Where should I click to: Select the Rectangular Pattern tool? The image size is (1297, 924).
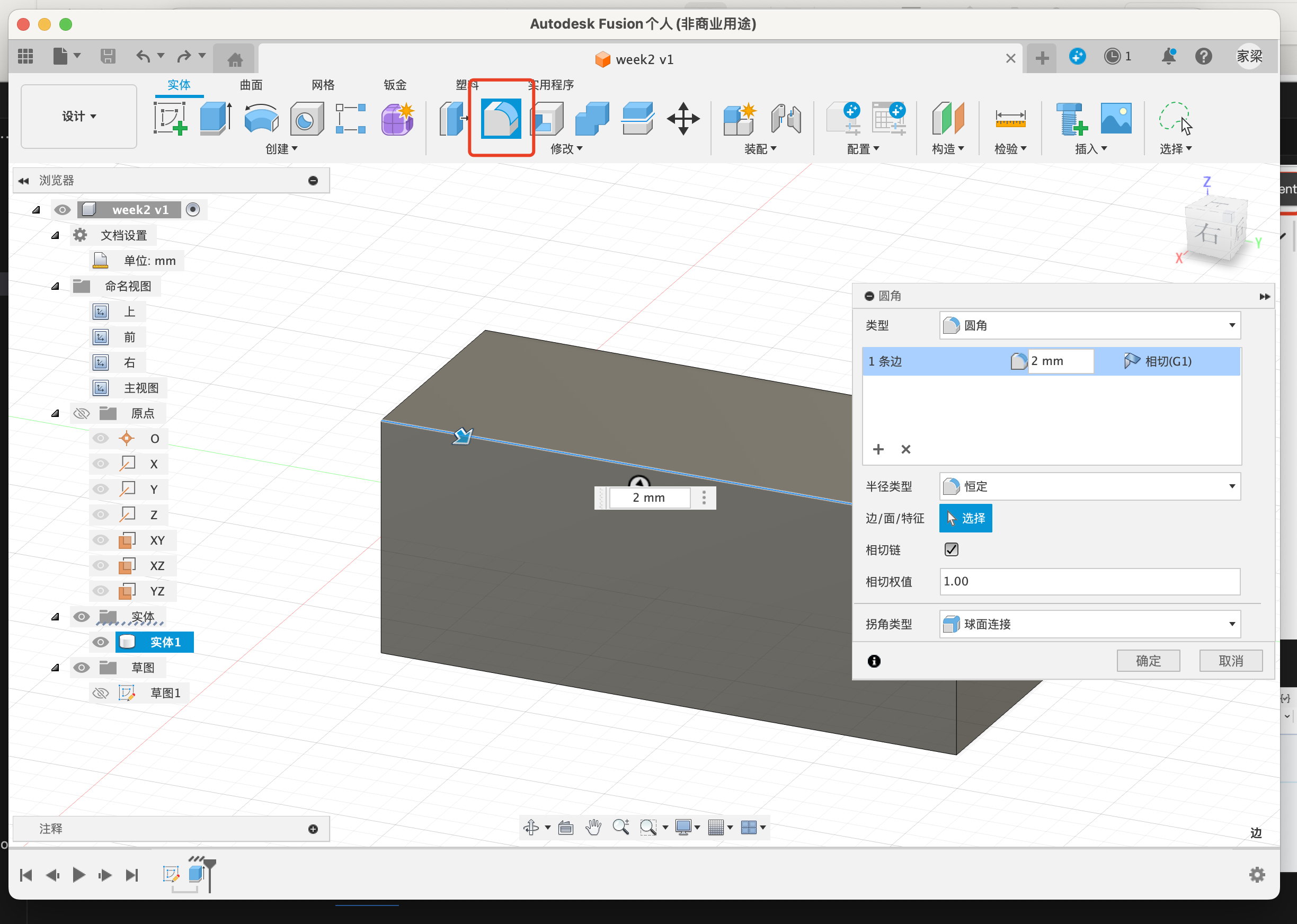tap(350, 118)
